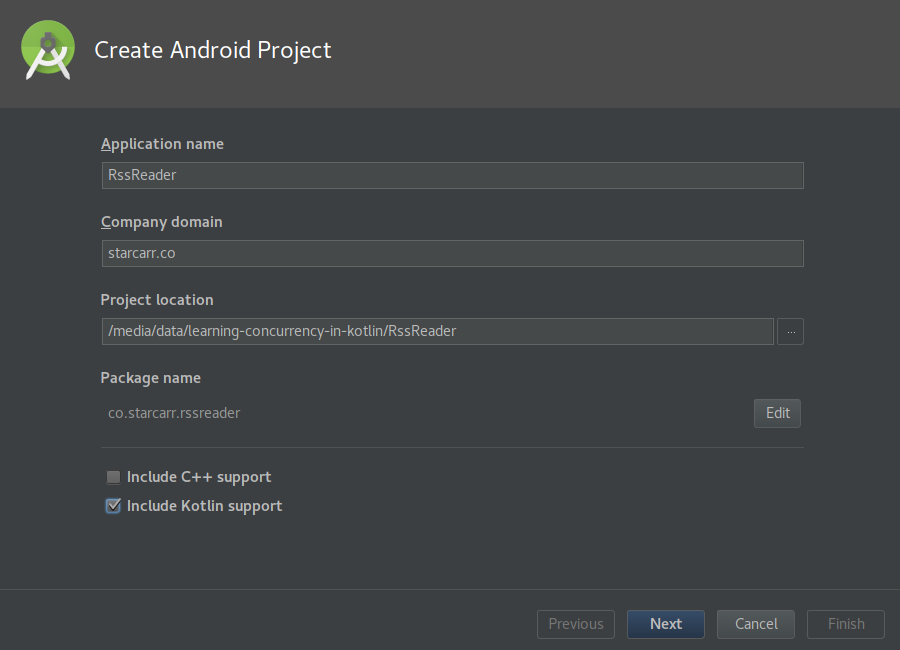Click the Include C++ support label text

tap(199, 477)
